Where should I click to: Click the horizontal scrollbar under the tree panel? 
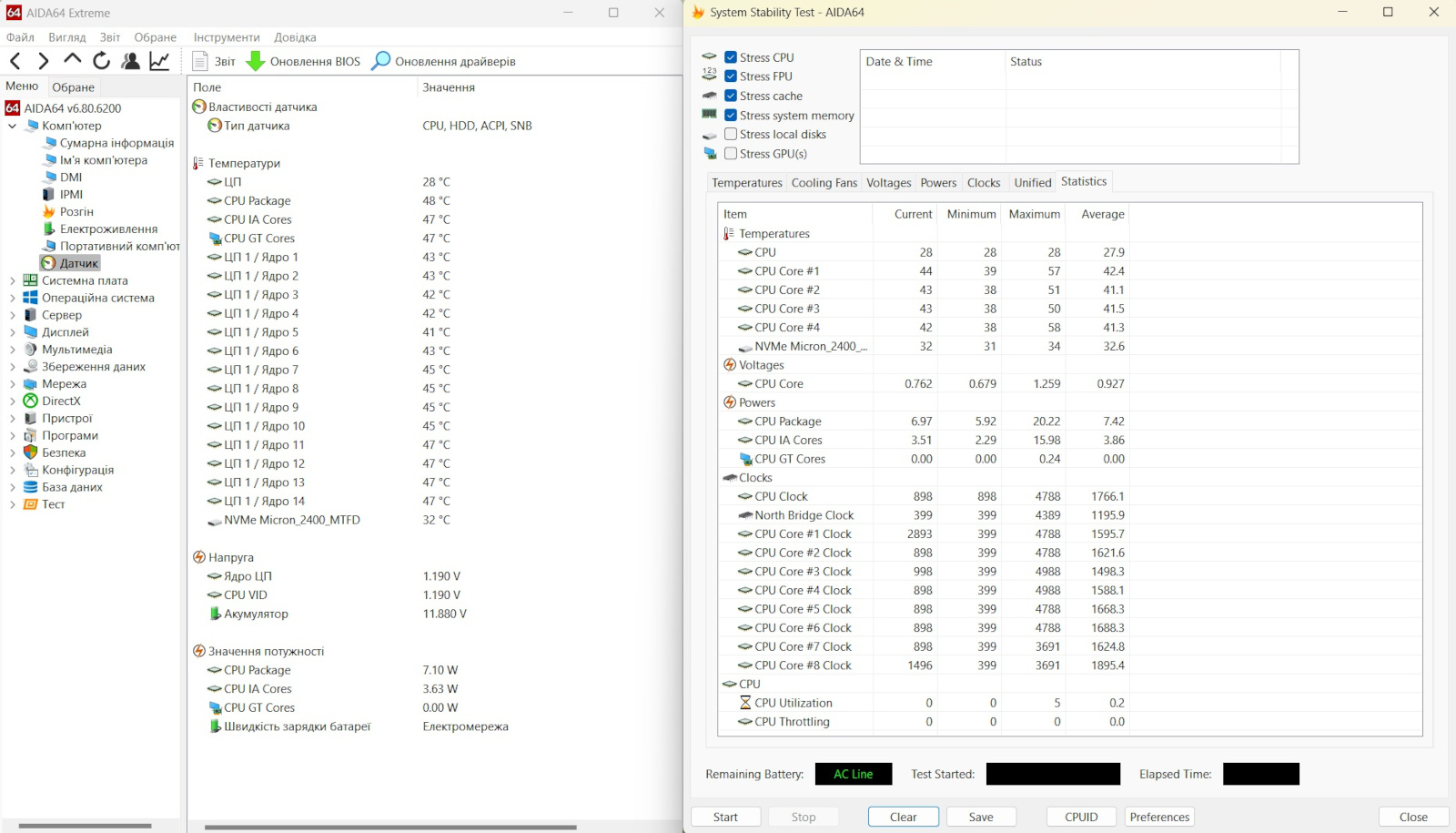click(x=85, y=827)
